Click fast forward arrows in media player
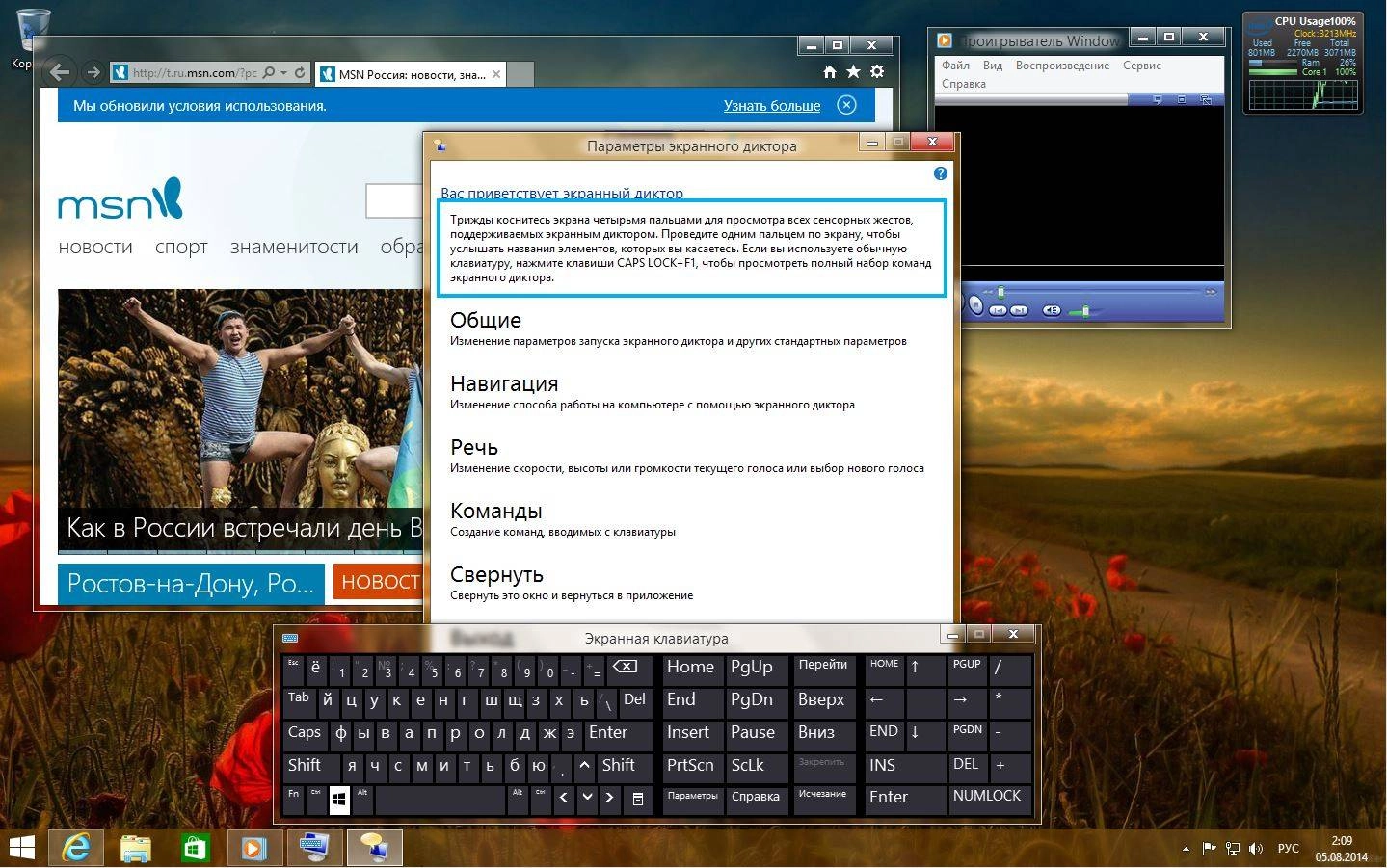This screenshot has width=1387, height=868. tap(1211, 292)
